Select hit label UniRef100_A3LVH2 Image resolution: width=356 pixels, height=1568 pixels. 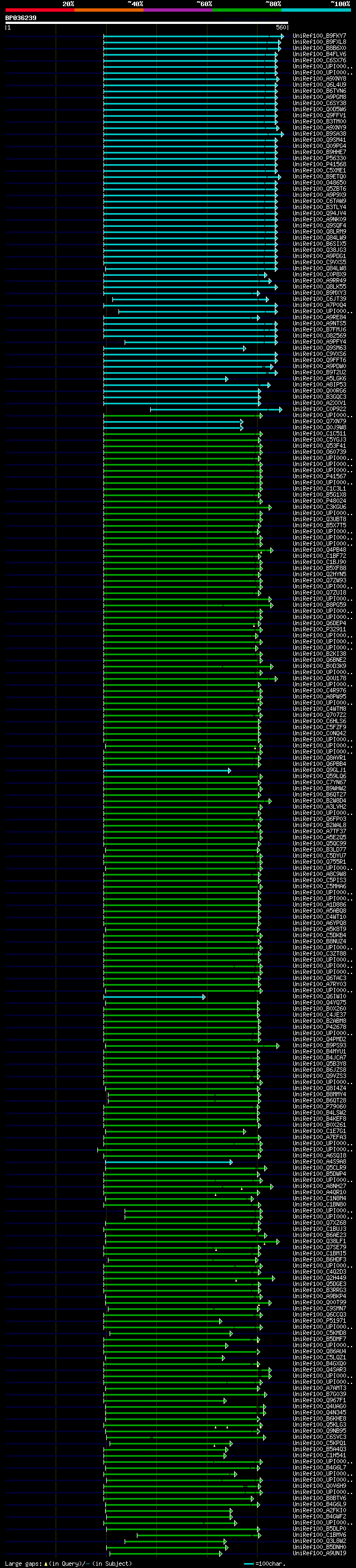pos(319,807)
